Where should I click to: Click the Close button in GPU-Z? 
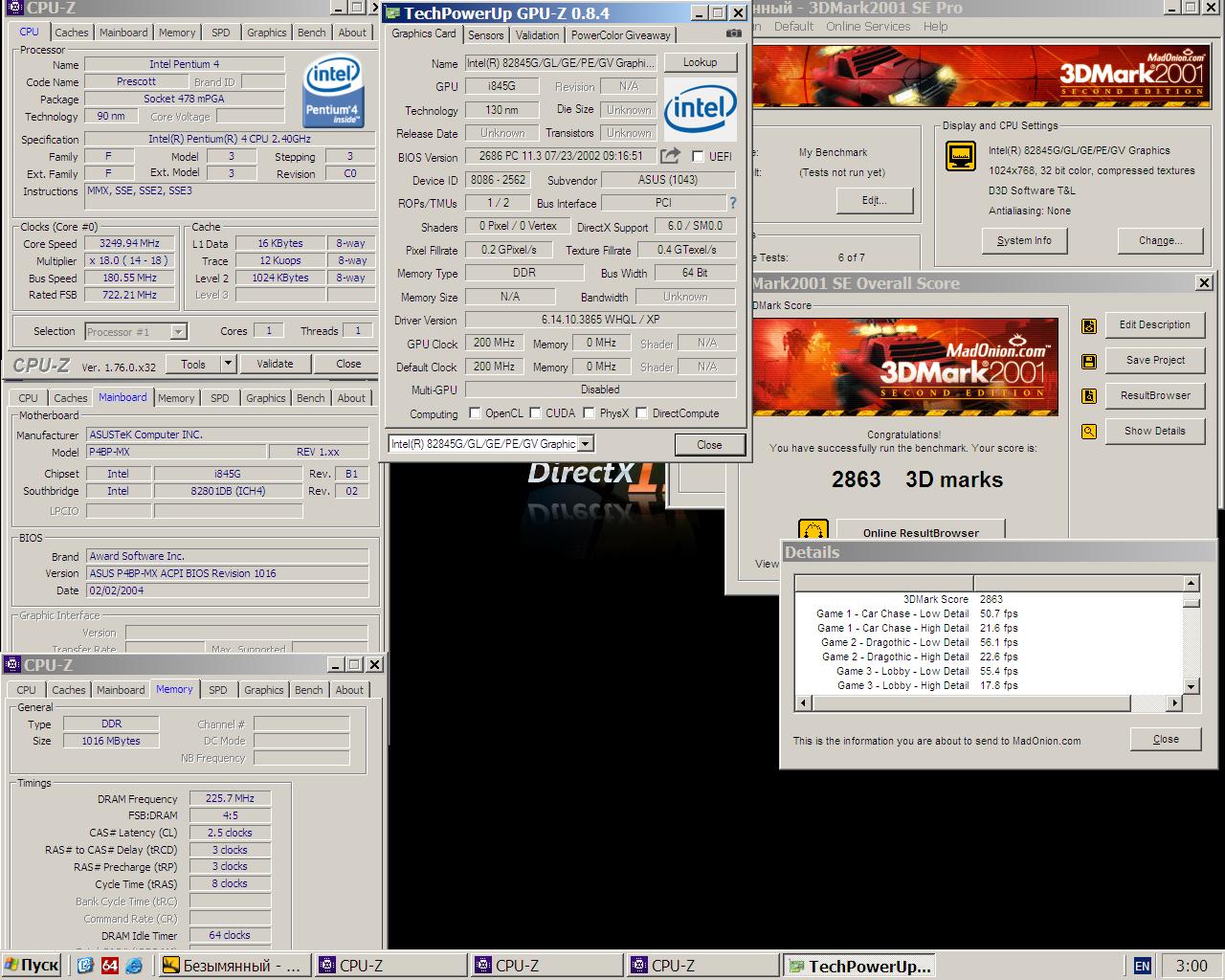(709, 445)
